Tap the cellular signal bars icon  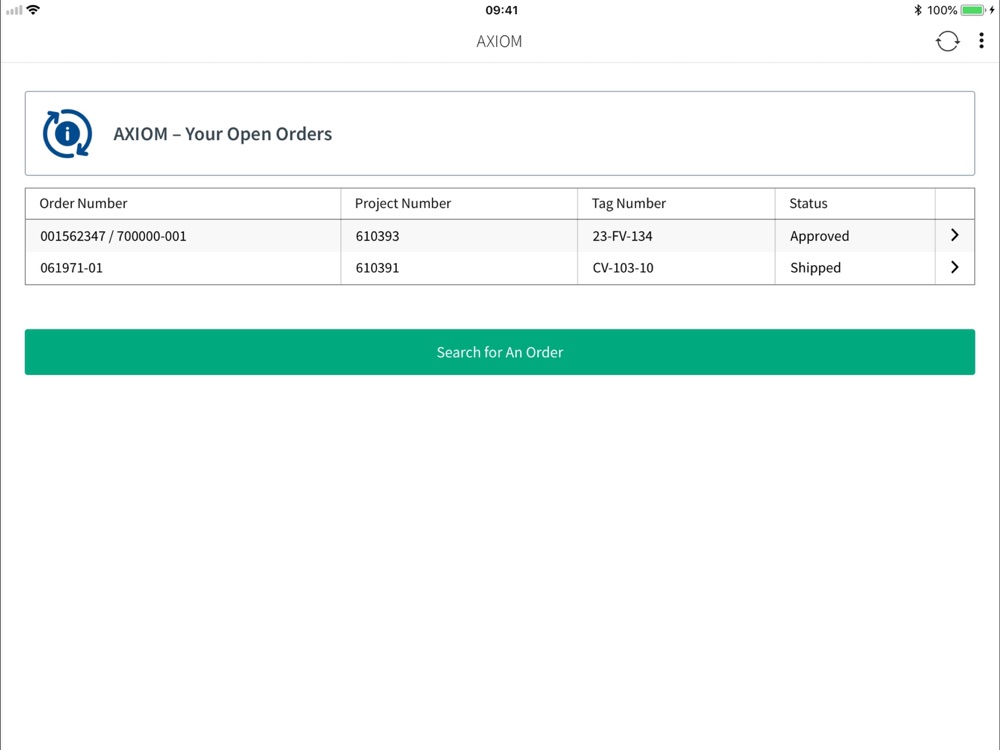coord(13,10)
